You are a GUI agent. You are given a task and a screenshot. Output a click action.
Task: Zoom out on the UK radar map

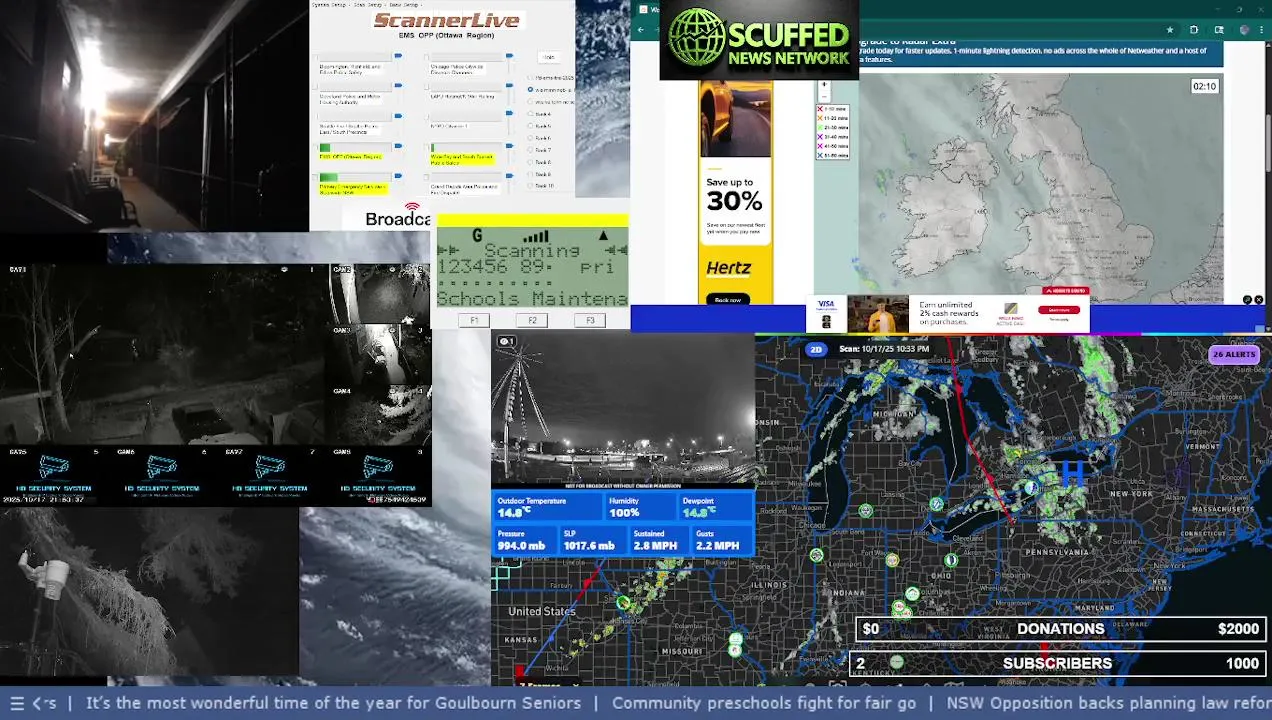(824, 96)
